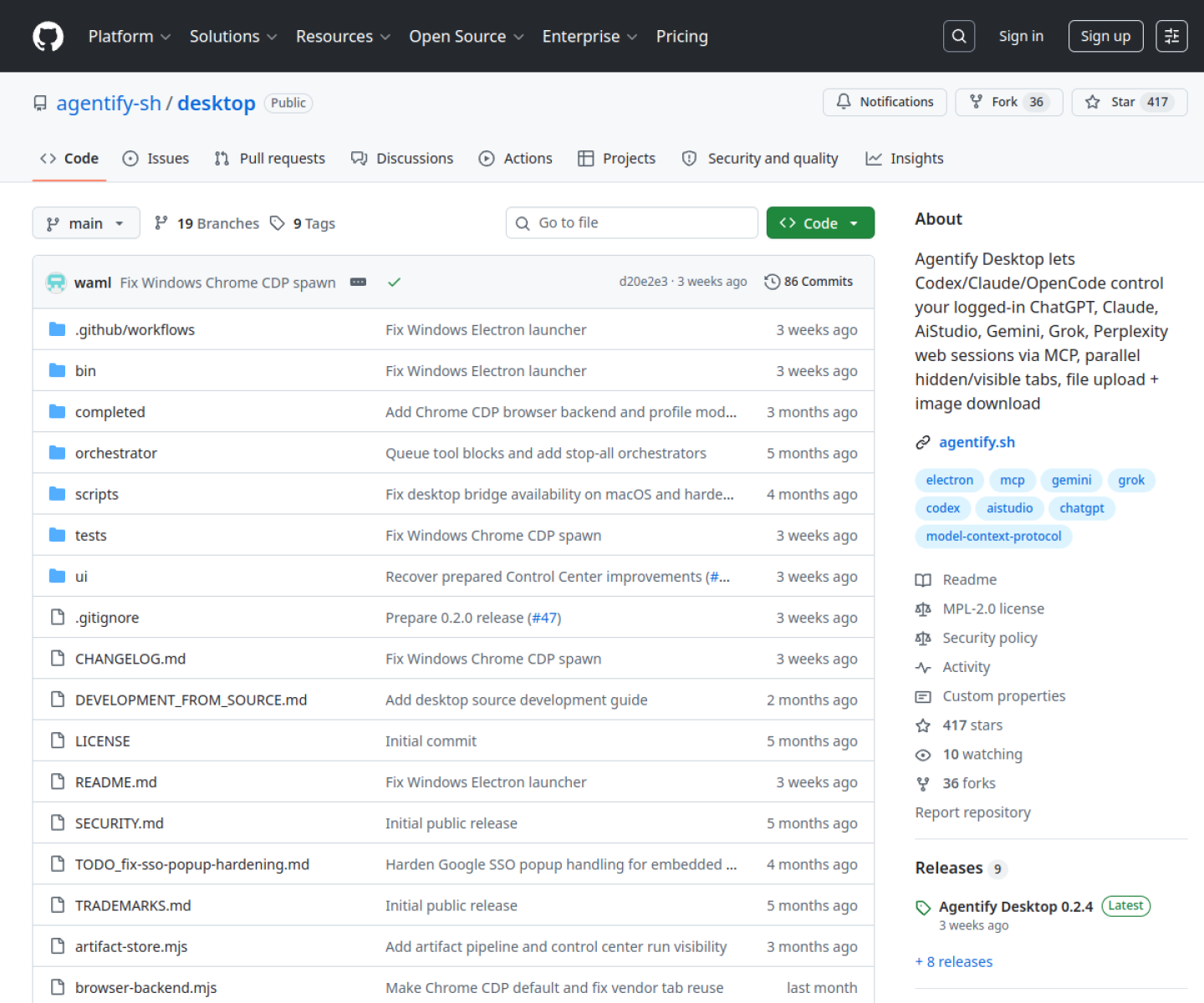Fork the repository via fork button
Viewport: 1204px width, 1003px height.
pyautogui.click(x=1008, y=102)
